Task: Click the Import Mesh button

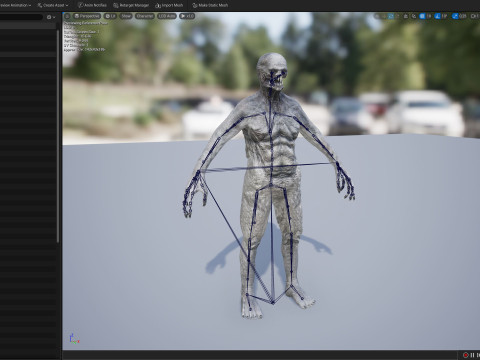Action: (x=169, y=5)
